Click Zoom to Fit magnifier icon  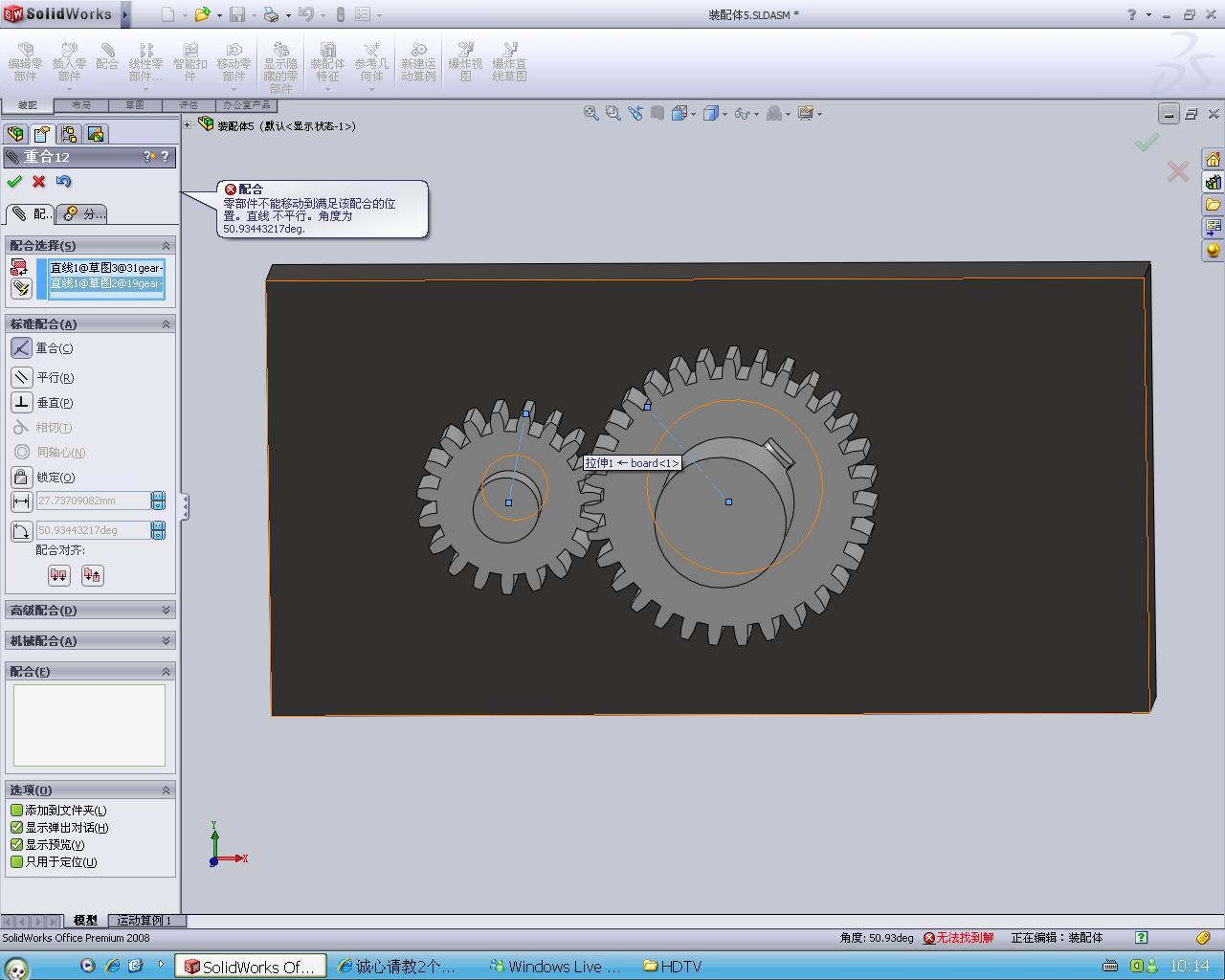point(591,113)
